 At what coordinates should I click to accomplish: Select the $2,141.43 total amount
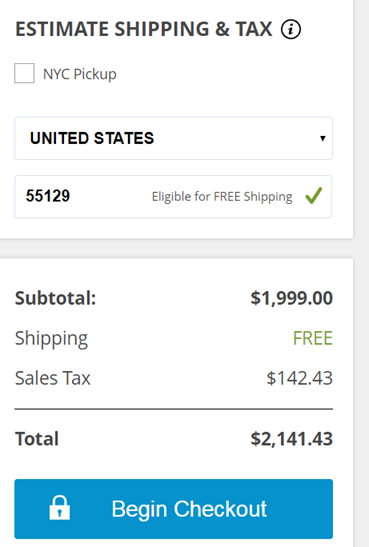pos(292,439)
